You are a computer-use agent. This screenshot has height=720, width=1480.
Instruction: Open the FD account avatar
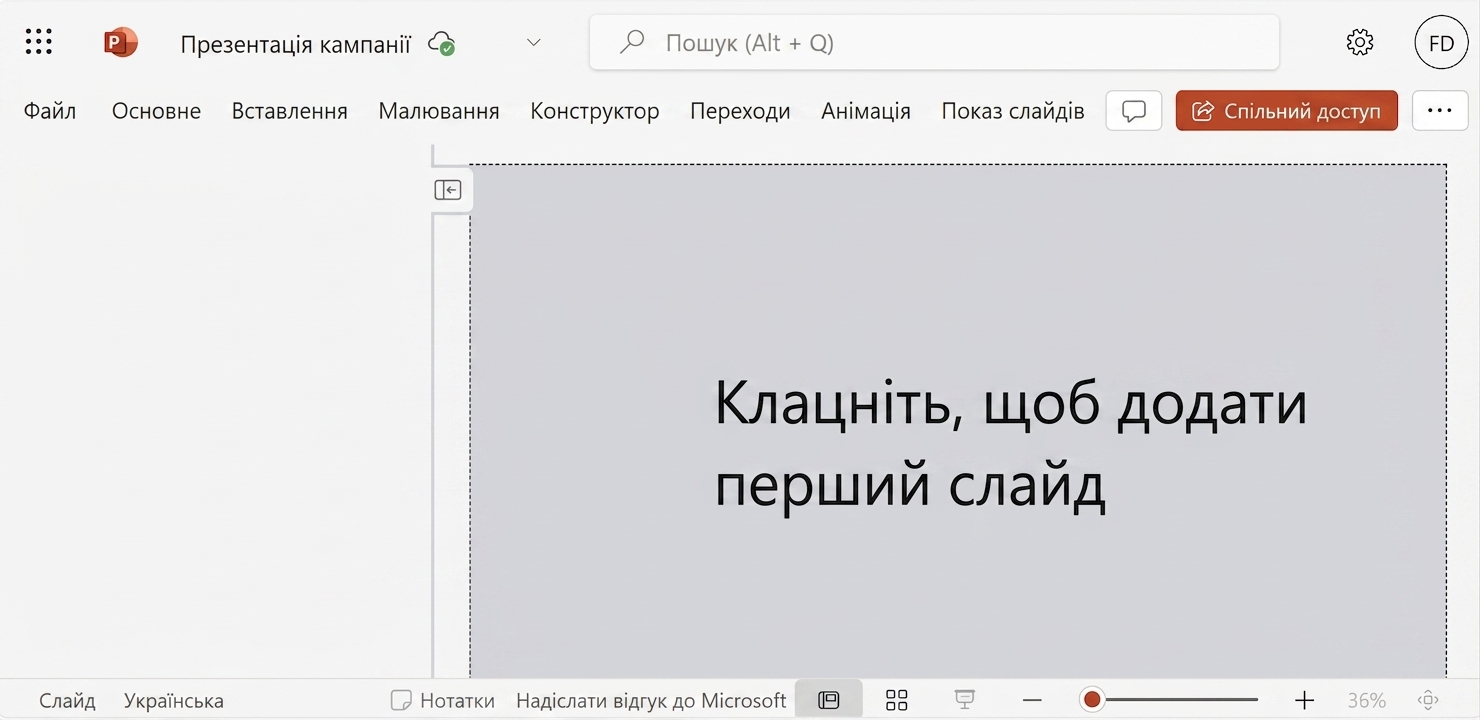coord(1441,43)
